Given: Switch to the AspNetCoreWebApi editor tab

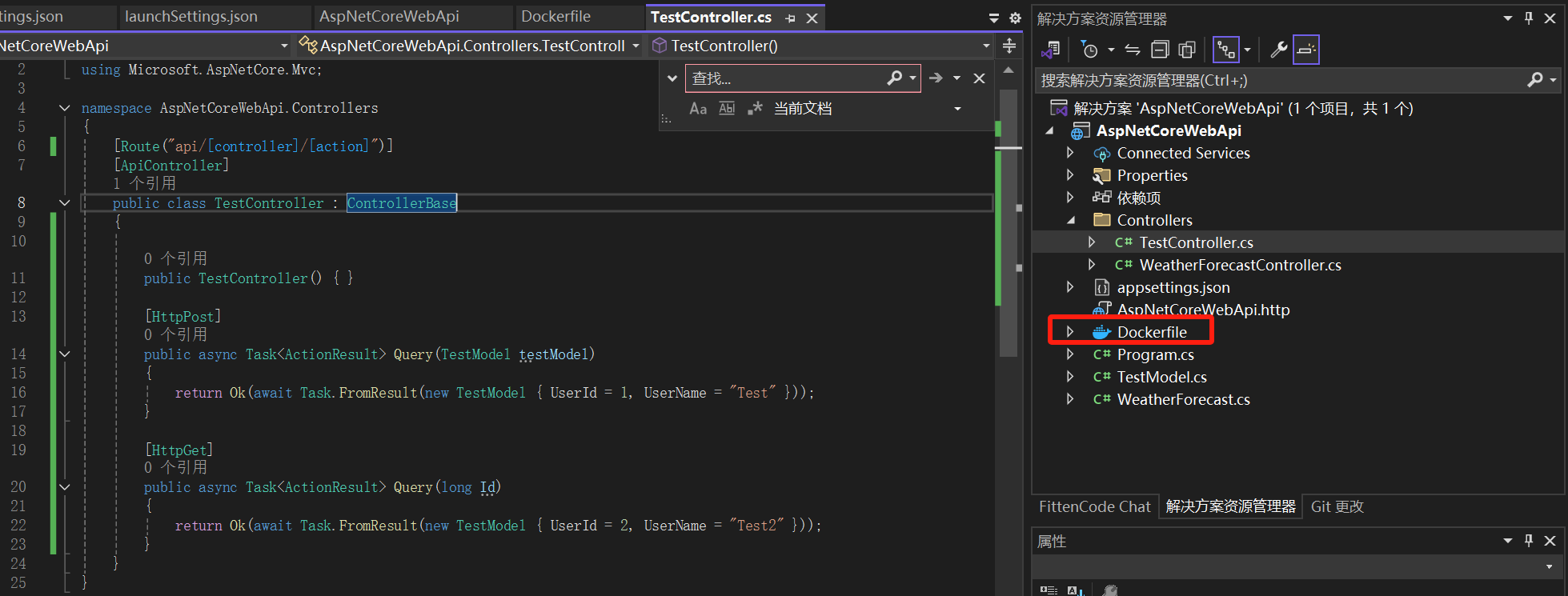Looking at the screenshot, I should (389, 17).
